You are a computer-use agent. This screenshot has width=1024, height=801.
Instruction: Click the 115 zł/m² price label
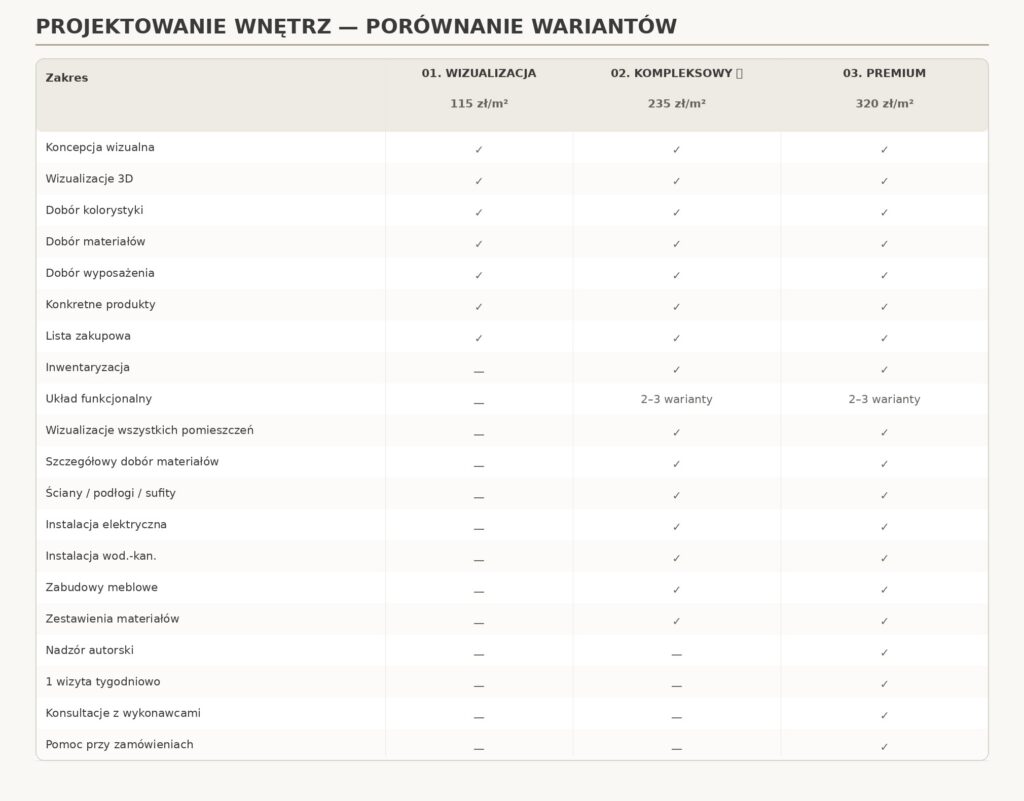(x=479, y=103)
